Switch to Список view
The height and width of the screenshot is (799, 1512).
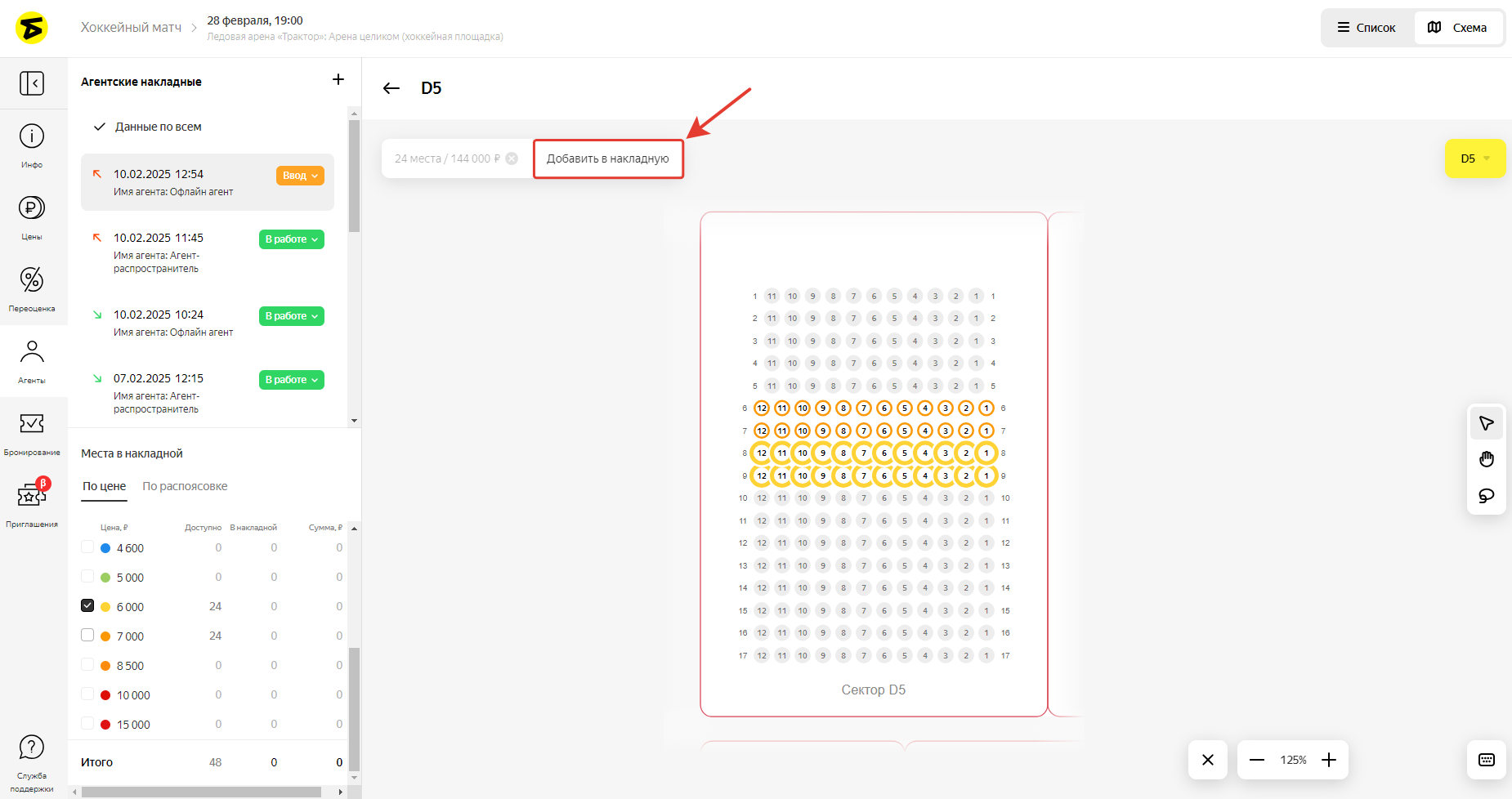pyautogui.click(x=1367, y=28)
